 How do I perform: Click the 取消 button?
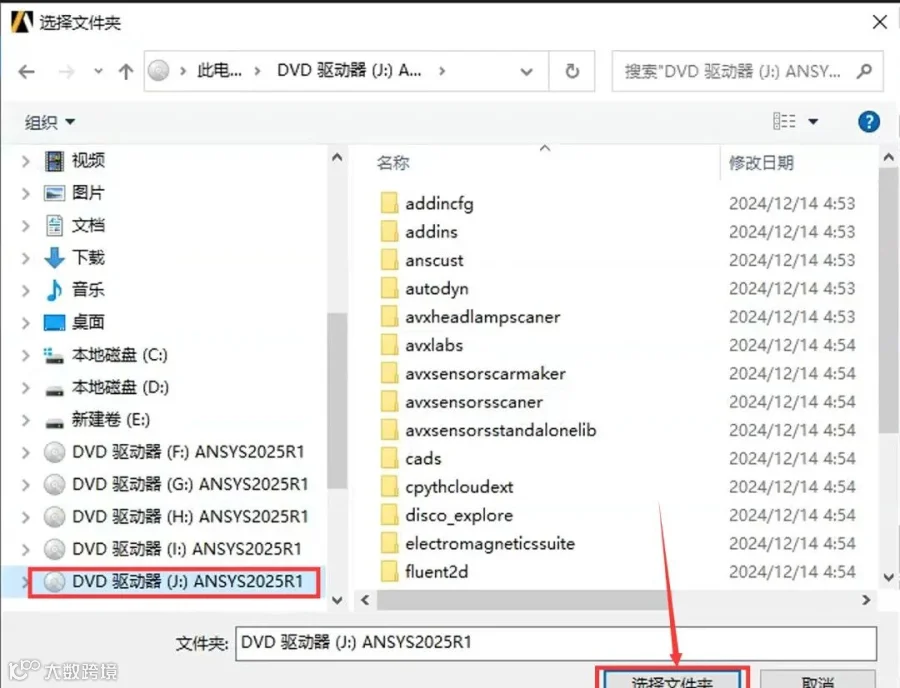click(817, 679)
